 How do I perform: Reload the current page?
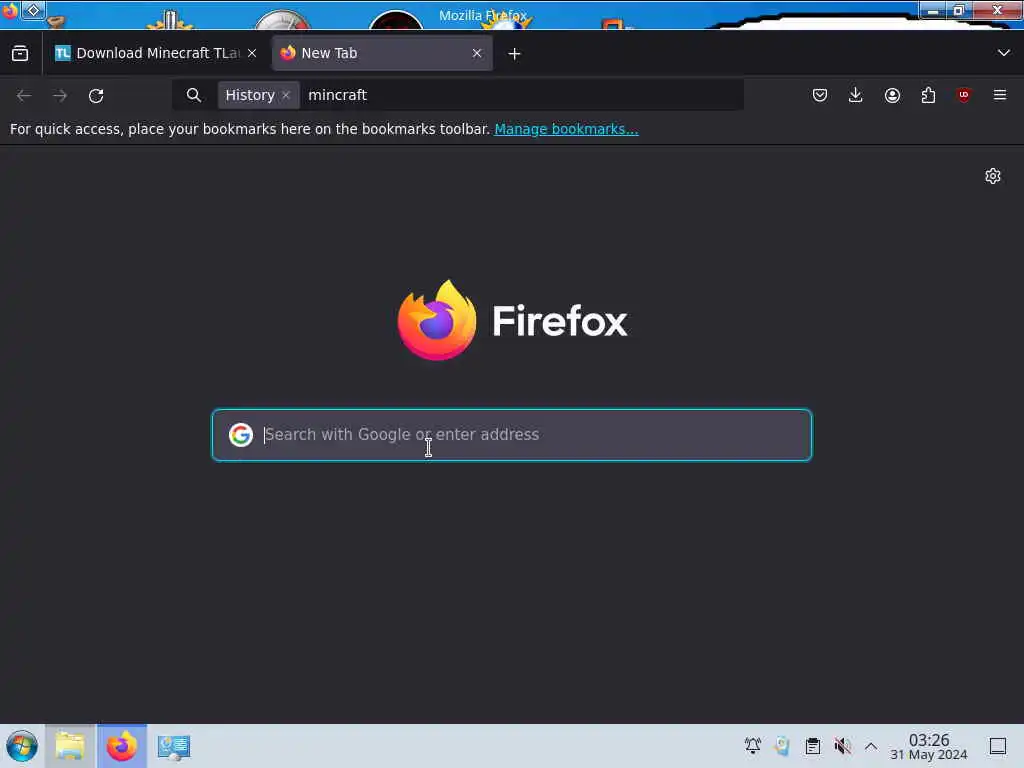click(96, 96)
